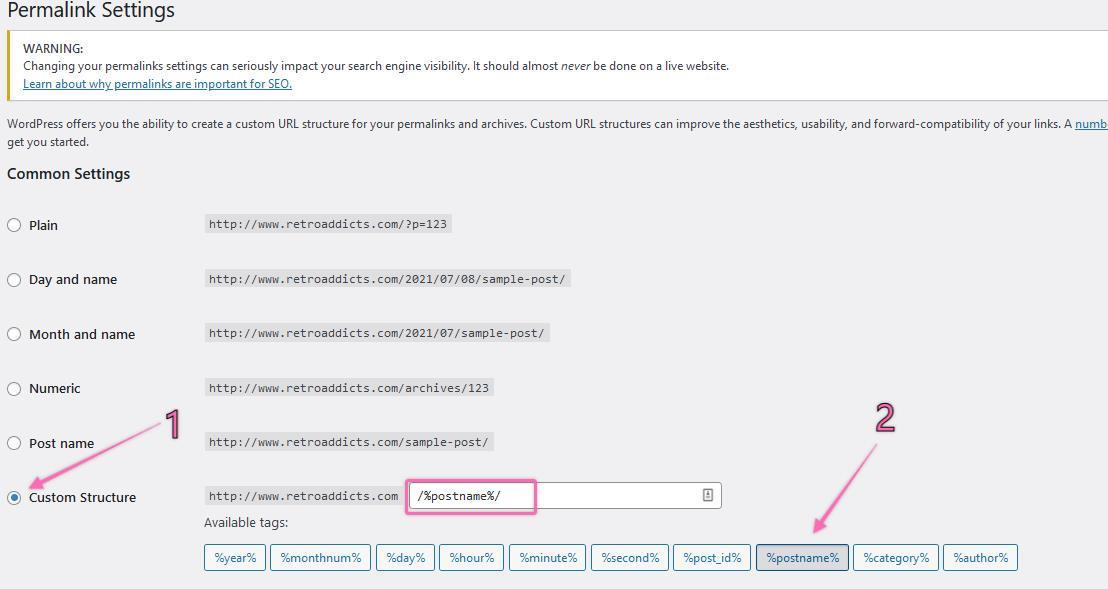Click the truncated link after "your links"
Image resolution: width=1108 pixels, height=589 pixels.
point(1093,124)
